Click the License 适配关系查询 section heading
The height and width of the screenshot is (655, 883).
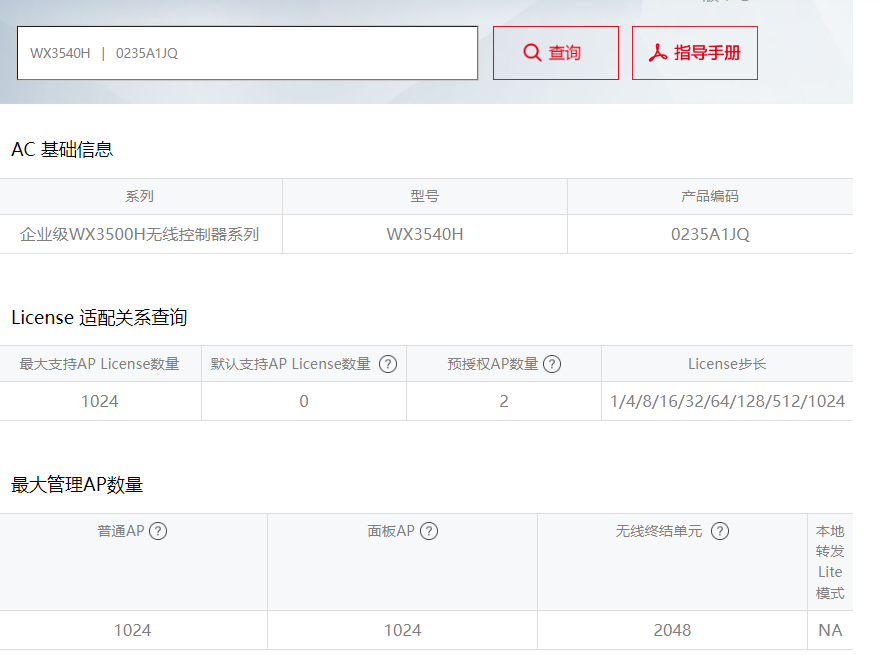coord(99,318)
